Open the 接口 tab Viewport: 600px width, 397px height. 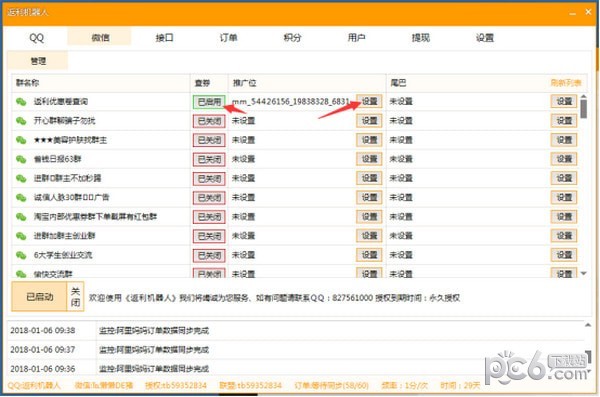click(x=164, y=38)
